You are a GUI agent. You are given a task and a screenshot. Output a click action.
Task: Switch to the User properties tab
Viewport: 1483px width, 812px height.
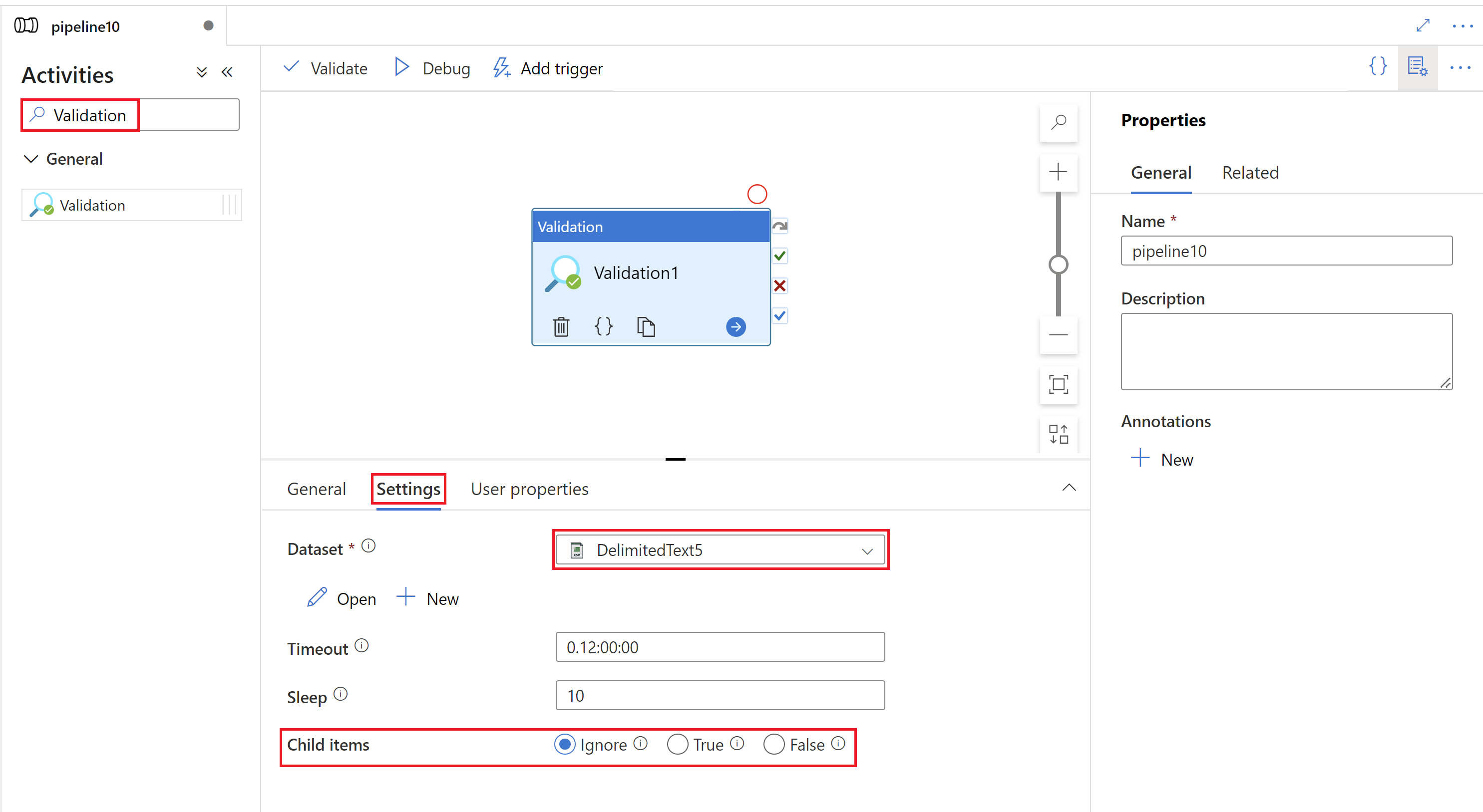coord(529,489)
